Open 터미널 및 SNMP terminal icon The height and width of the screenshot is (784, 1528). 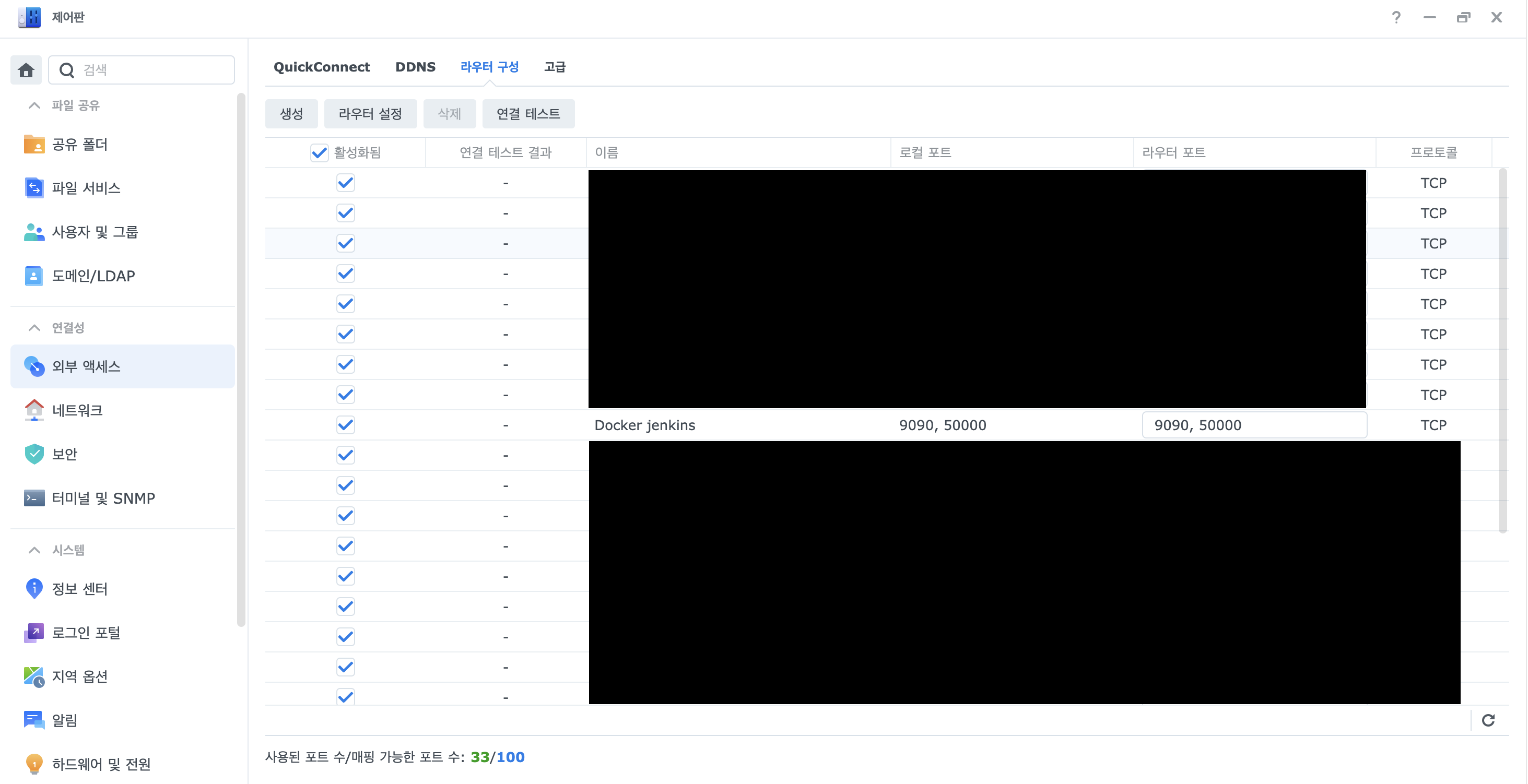click(34, 498)
